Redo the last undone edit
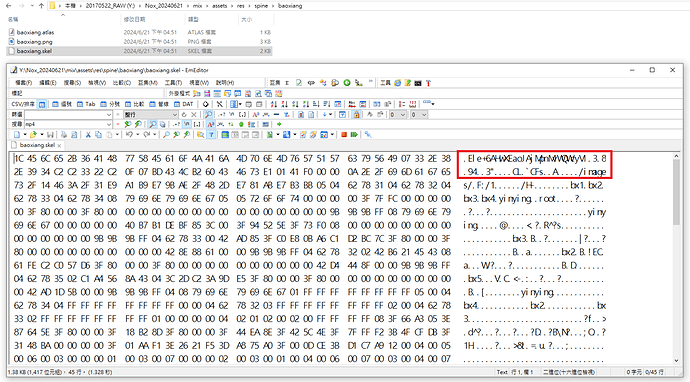 (147, 134)
